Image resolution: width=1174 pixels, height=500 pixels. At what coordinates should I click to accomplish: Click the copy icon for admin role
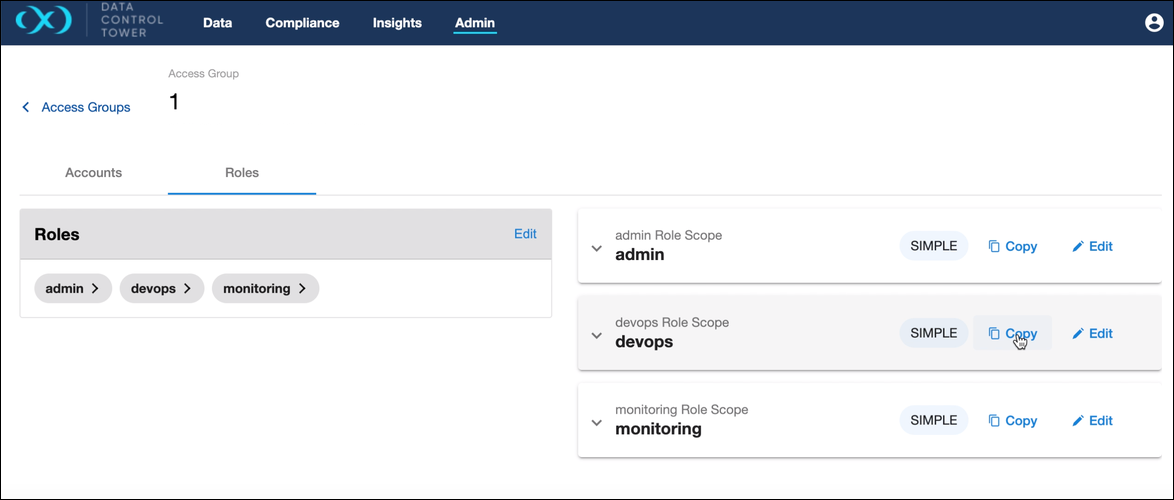[x=994, y=246]
